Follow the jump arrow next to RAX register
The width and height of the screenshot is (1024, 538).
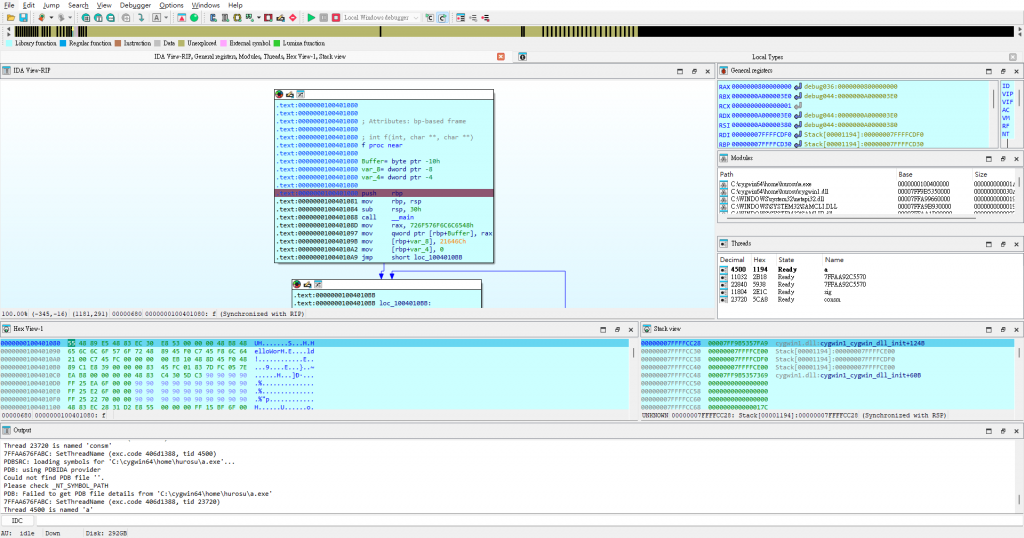(797, 86)
